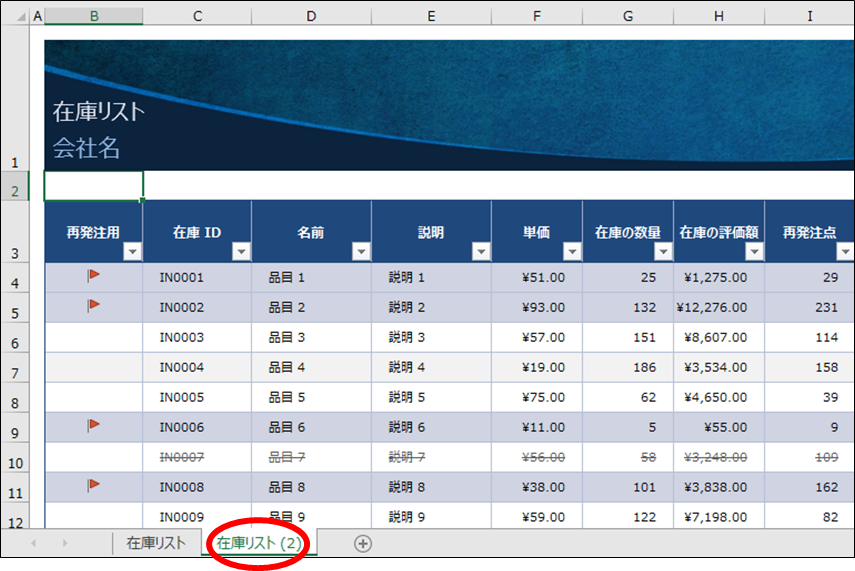Screen dimensions: 855x571
Task: Select valuation cell ¥7,198.00
Action: 719,515
